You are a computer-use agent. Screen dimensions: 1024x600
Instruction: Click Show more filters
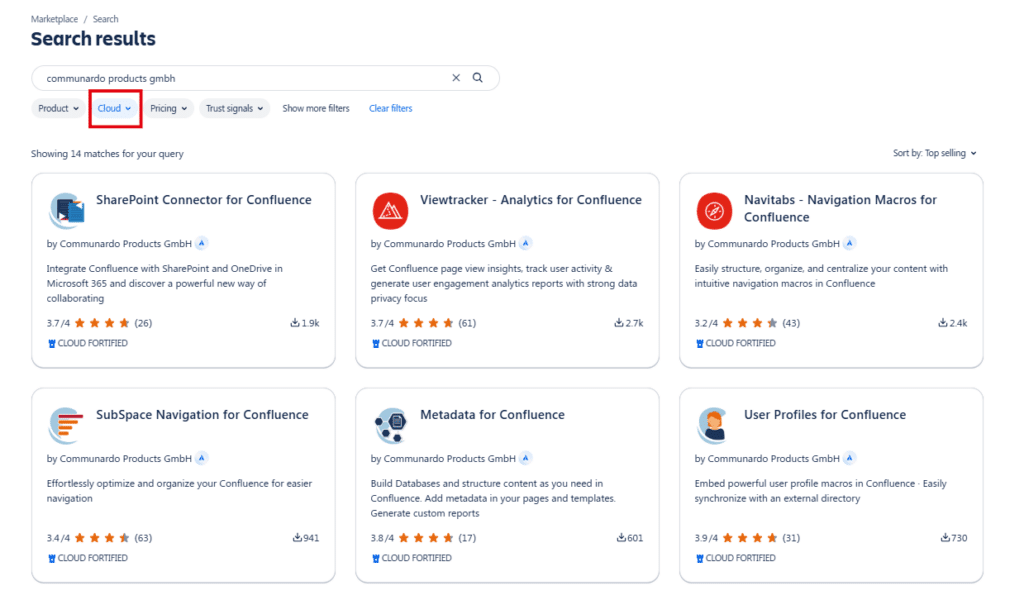[315, 108]
